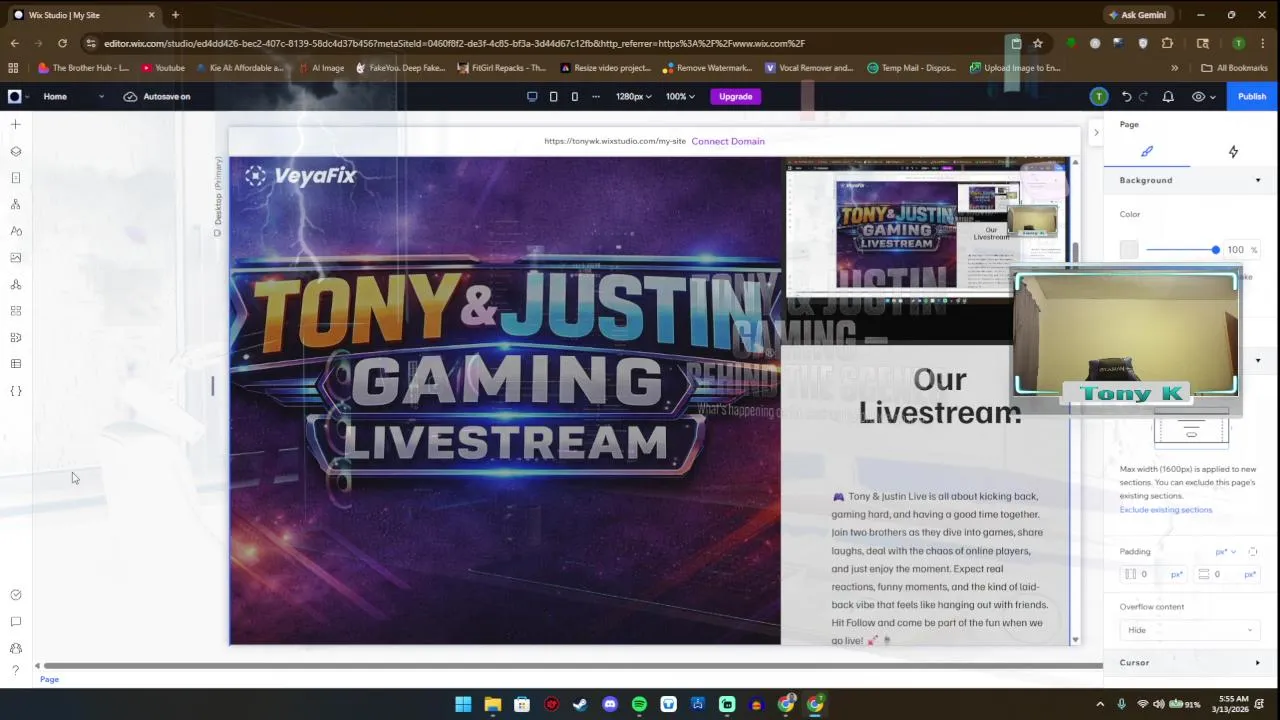Click the green T account avatar

(x=1099, y=96)
